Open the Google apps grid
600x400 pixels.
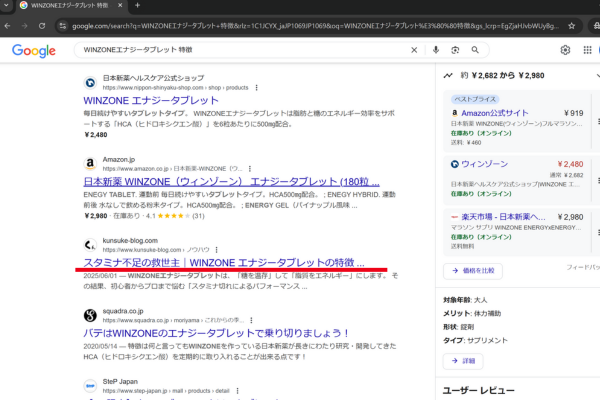[x=587, y=50]
